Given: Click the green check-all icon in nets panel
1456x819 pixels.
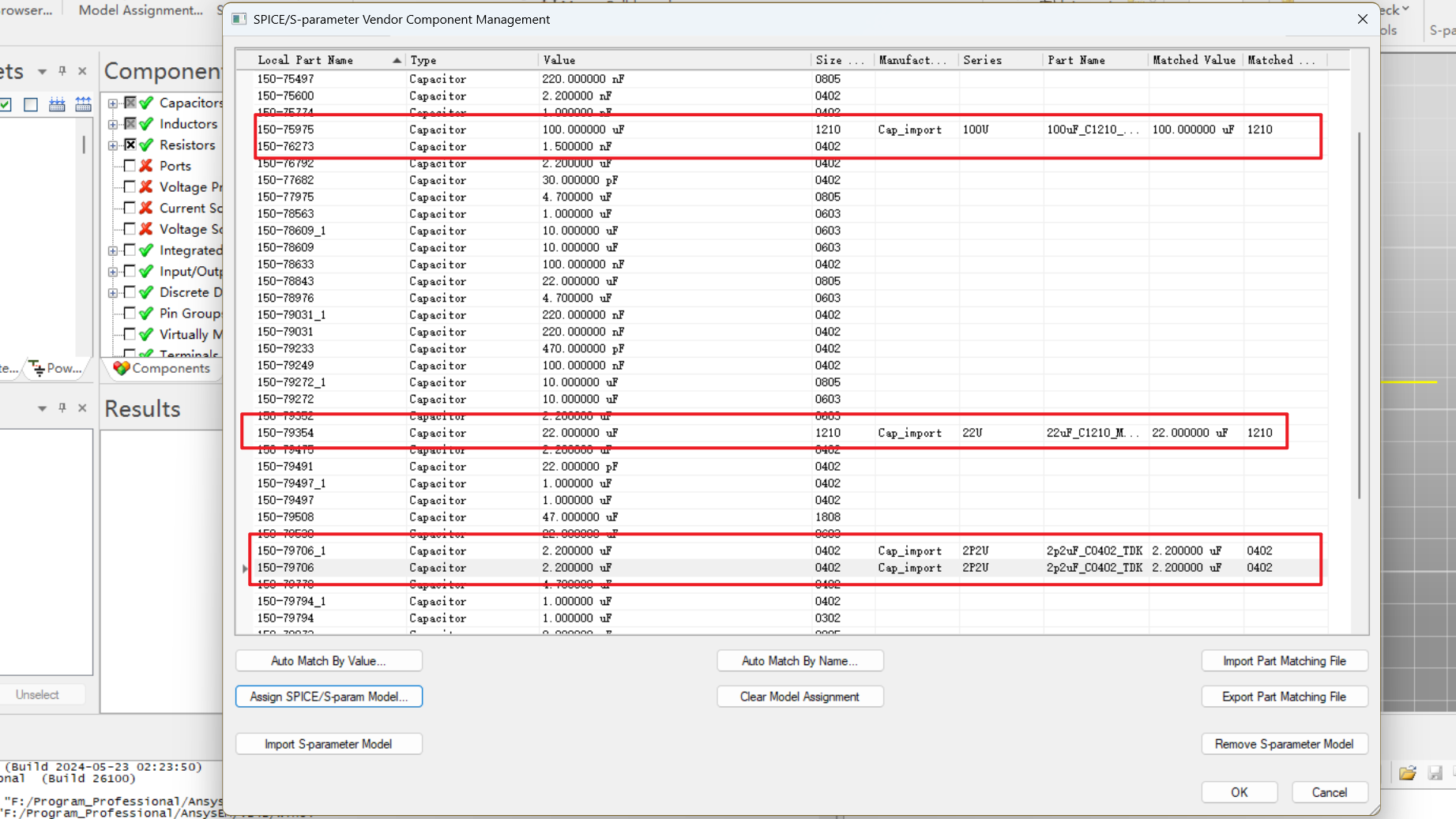Looking at the screenshot, I should 6,104.
